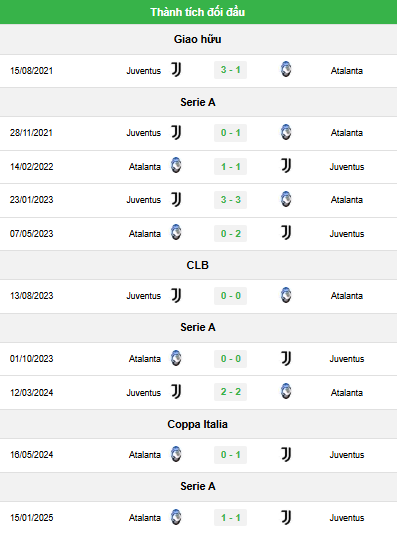Open the 2 - 2 score from 12/03/2024

pyautogui.click(x=231, y=392)
